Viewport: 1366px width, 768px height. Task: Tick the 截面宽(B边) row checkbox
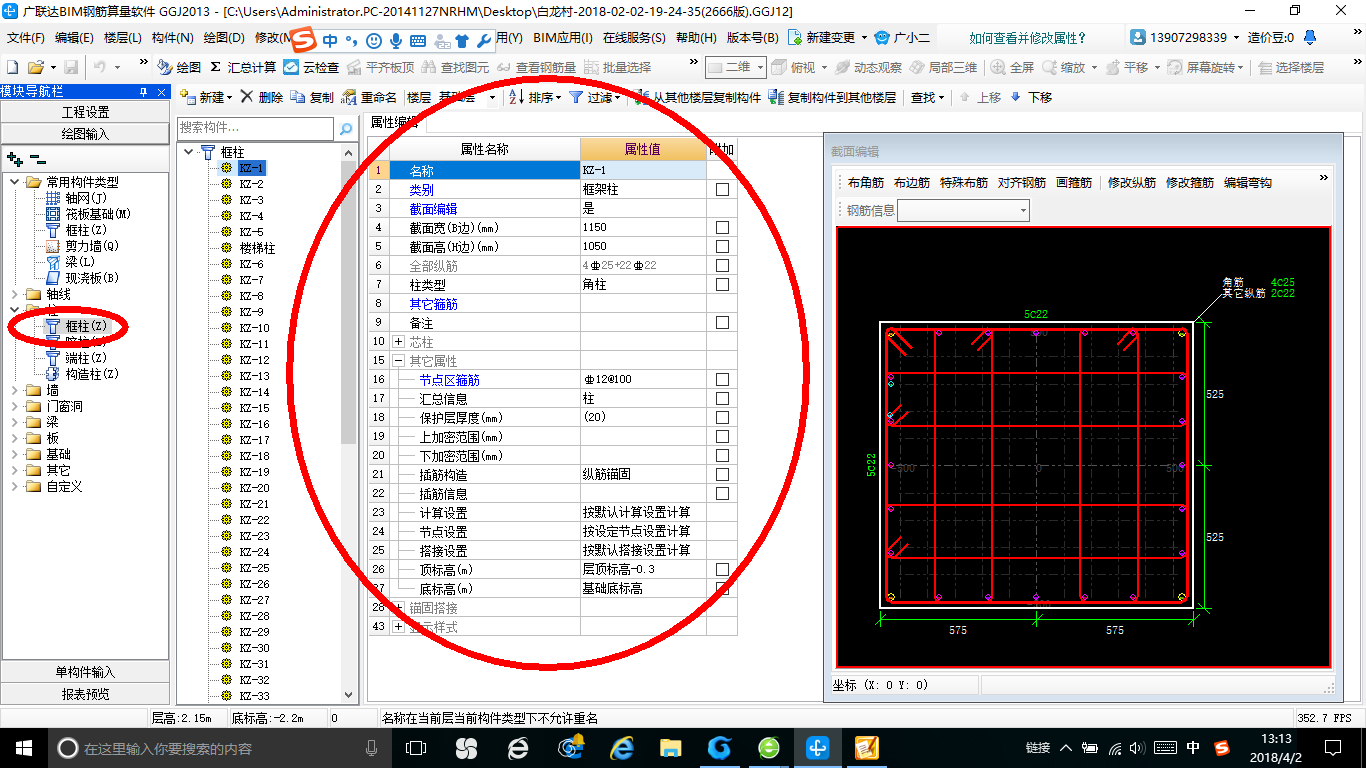click(x=722, y=228)
